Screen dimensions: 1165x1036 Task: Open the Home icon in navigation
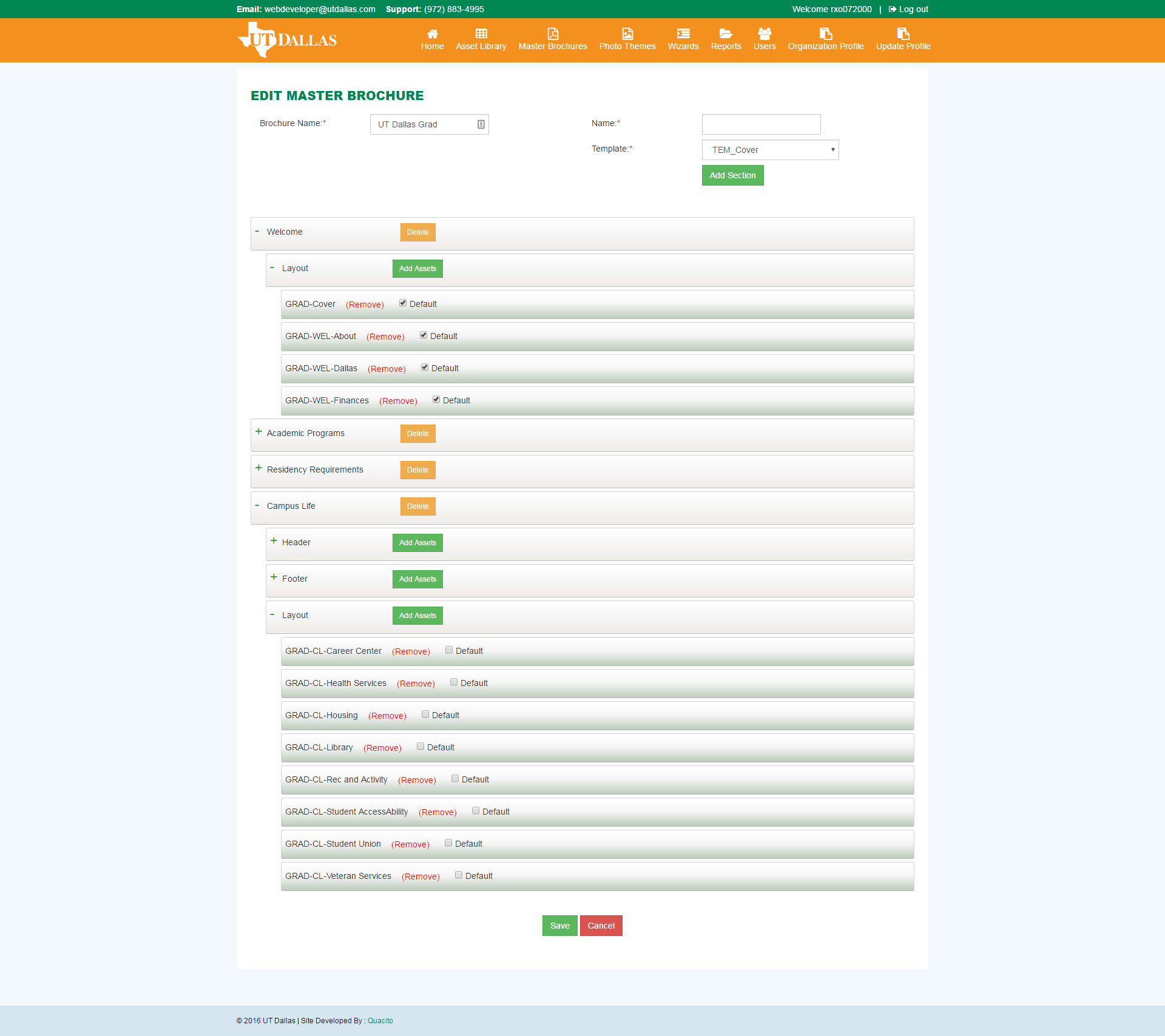tap(432, 34)
